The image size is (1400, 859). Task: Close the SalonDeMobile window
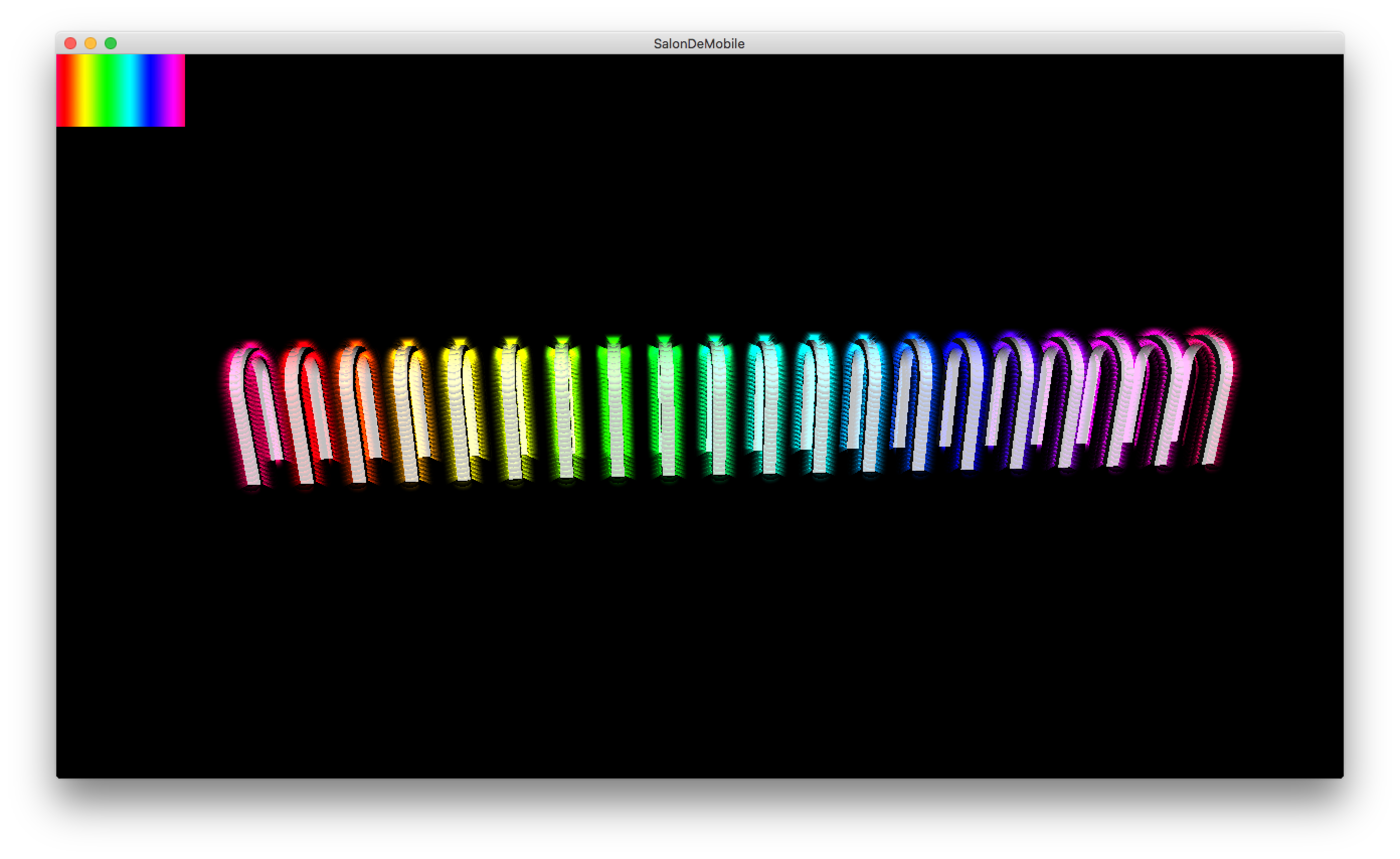[70, 44]
